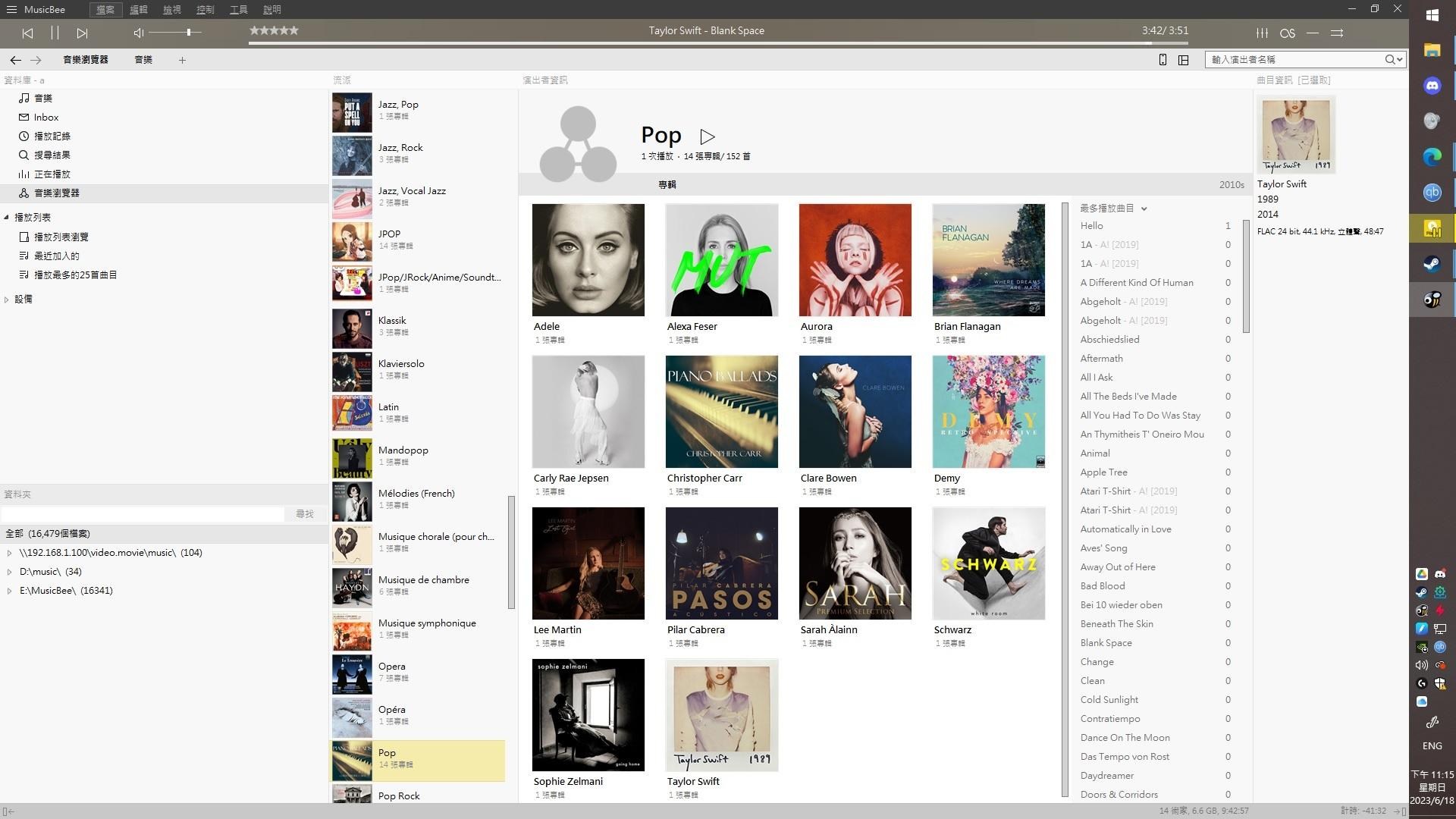This screenshot has height=819, width=1456.
Task: Click the 尋找 search button in folders panel
Action: pos(305,513)
